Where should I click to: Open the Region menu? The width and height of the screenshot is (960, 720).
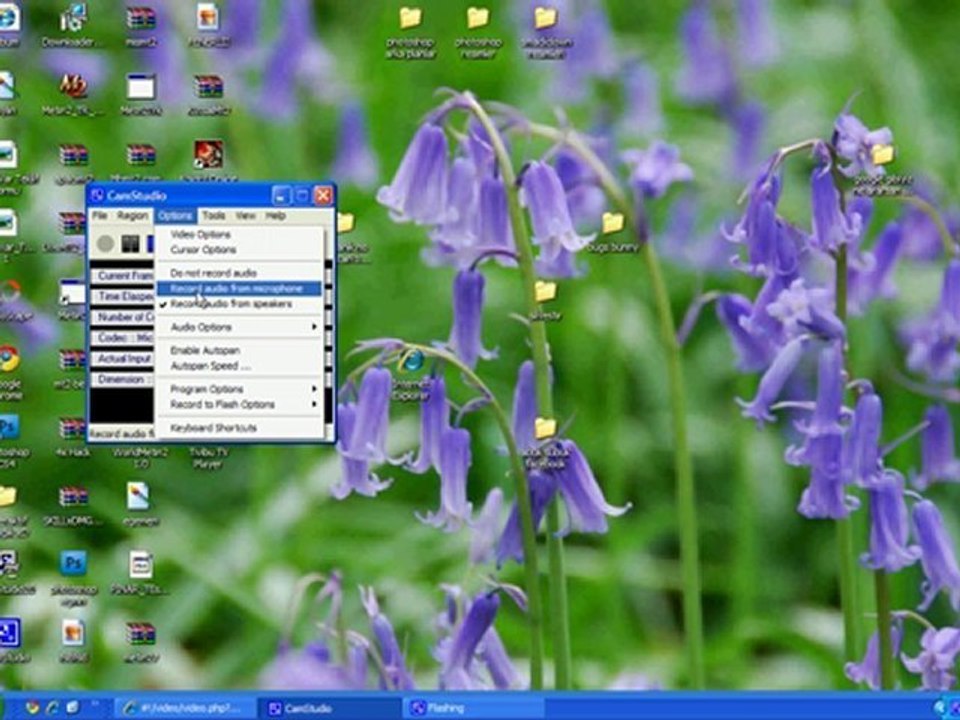(132, 215)
